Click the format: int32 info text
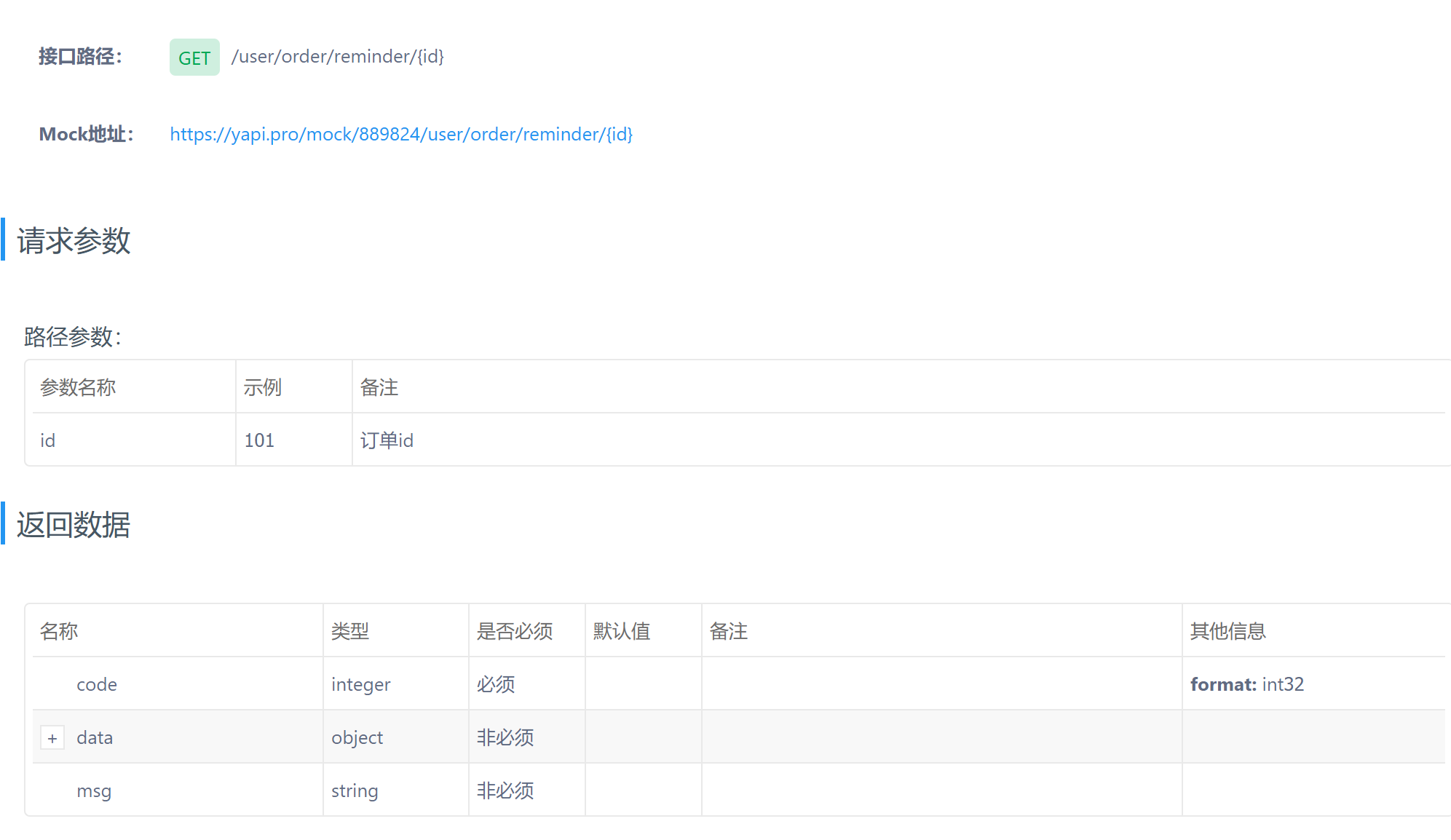This screenshot has width=1451, height=840. coord(1246,684)
